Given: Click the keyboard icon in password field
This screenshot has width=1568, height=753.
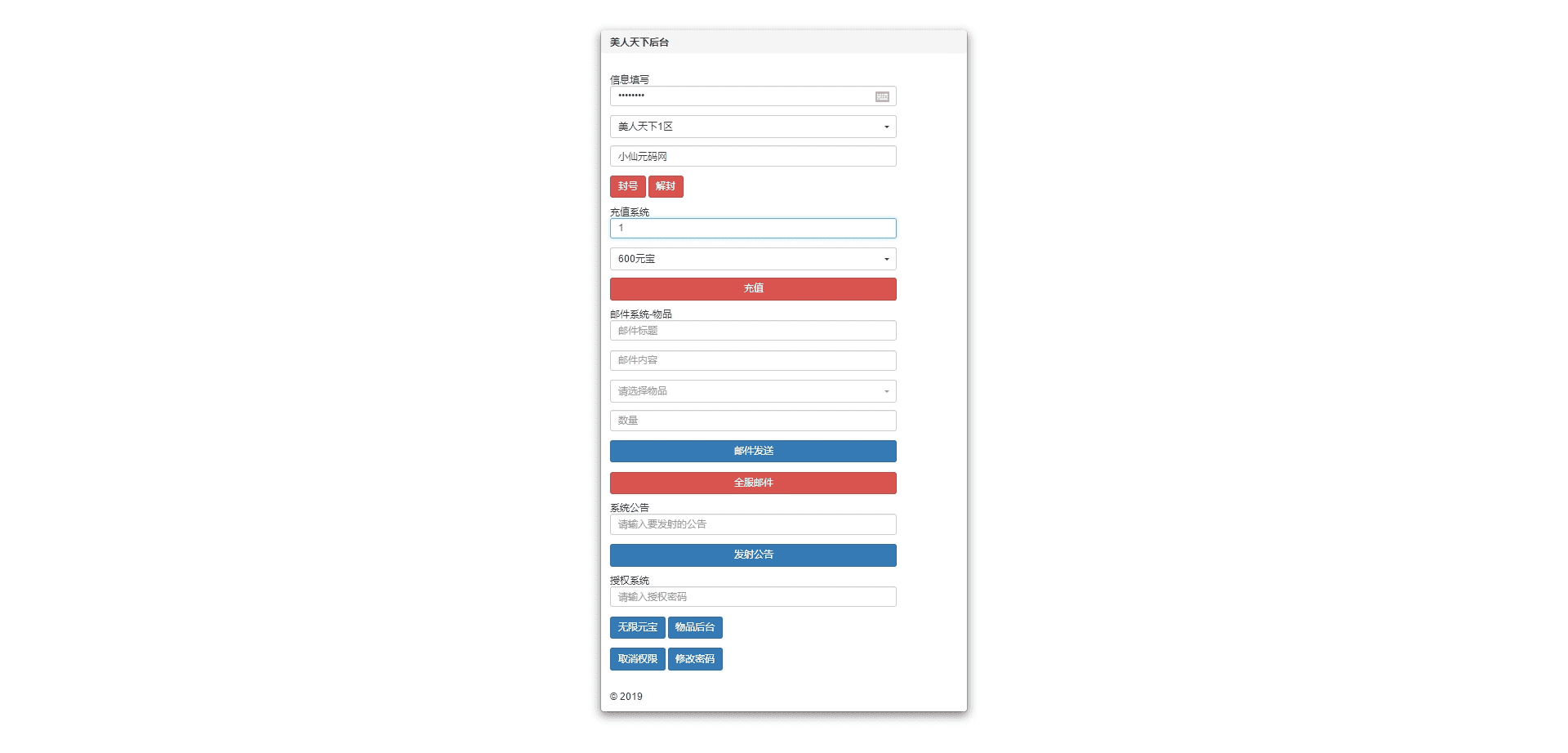Looking at the screenshot, I should pyautogui.click(x=882, y=96).
